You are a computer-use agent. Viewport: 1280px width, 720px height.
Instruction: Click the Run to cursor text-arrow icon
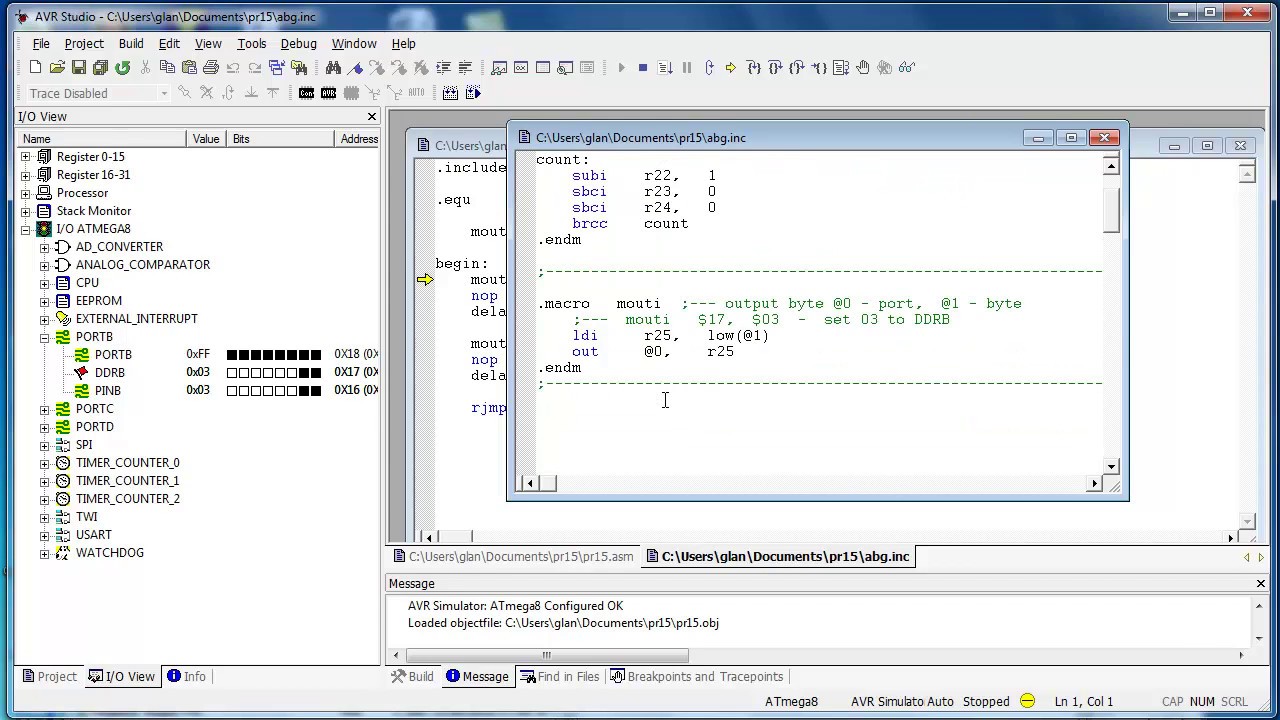(x=665, y=67)
